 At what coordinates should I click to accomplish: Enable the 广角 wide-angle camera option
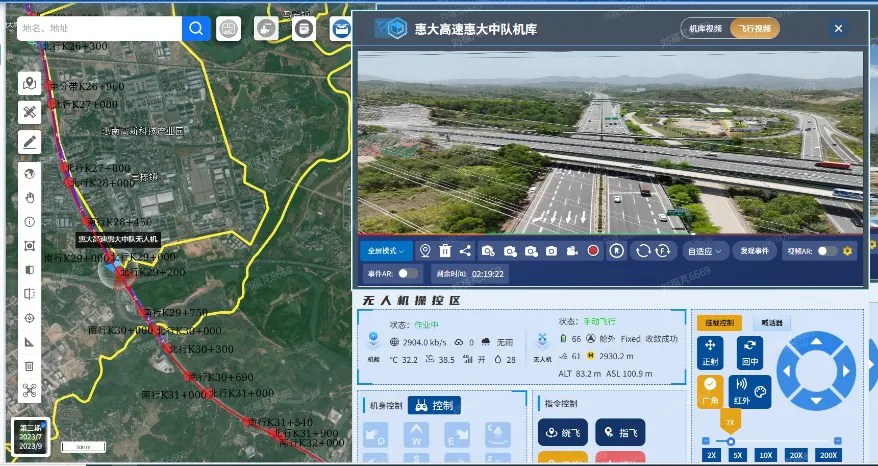point(711,391)
